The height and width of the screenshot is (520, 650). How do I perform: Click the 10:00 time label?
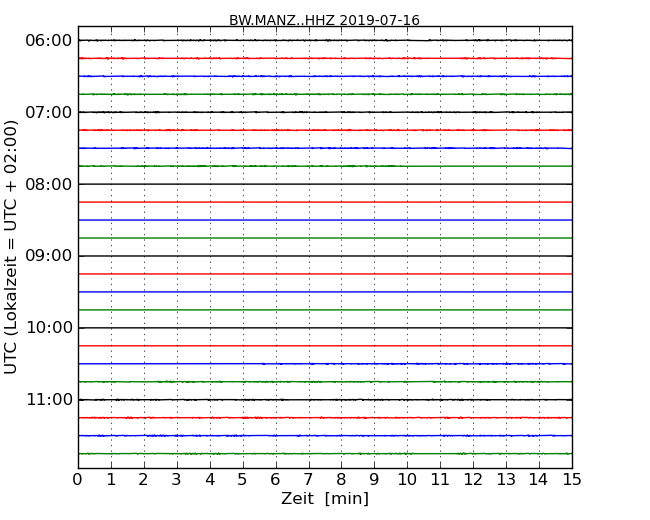pyautogui.click(x=49, y=328)
